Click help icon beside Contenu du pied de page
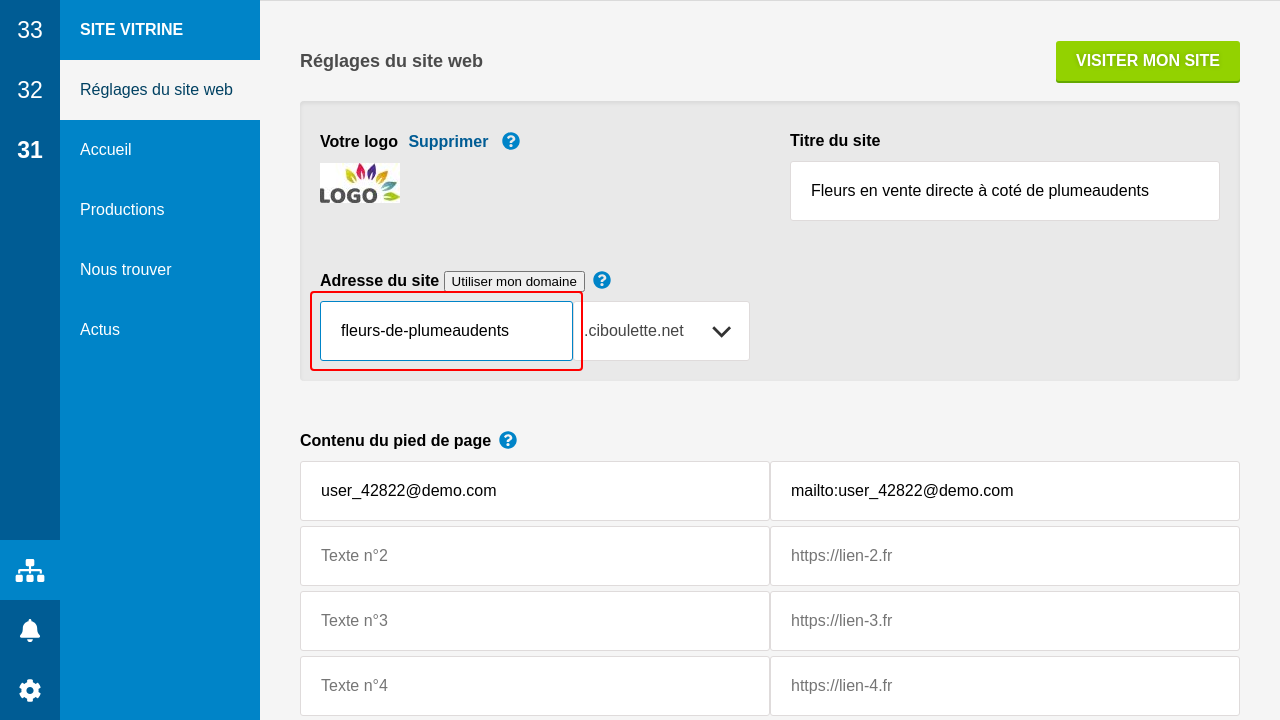The height and width of the screenshot is (720, 1280). [508, 440]
